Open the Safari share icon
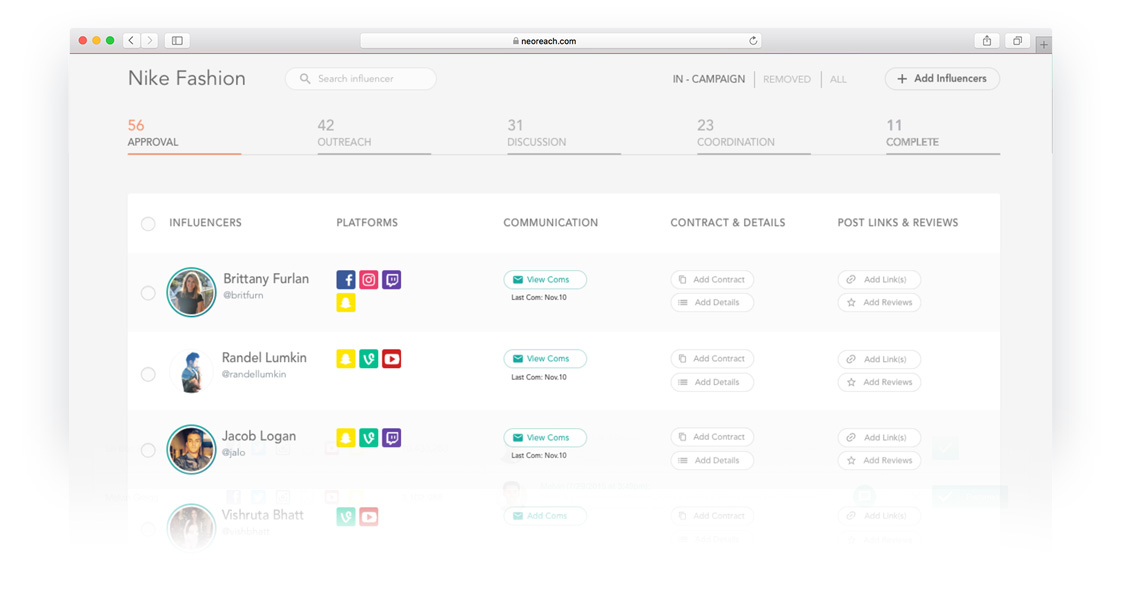The image size is (1129, 600). tap(987, 41)
